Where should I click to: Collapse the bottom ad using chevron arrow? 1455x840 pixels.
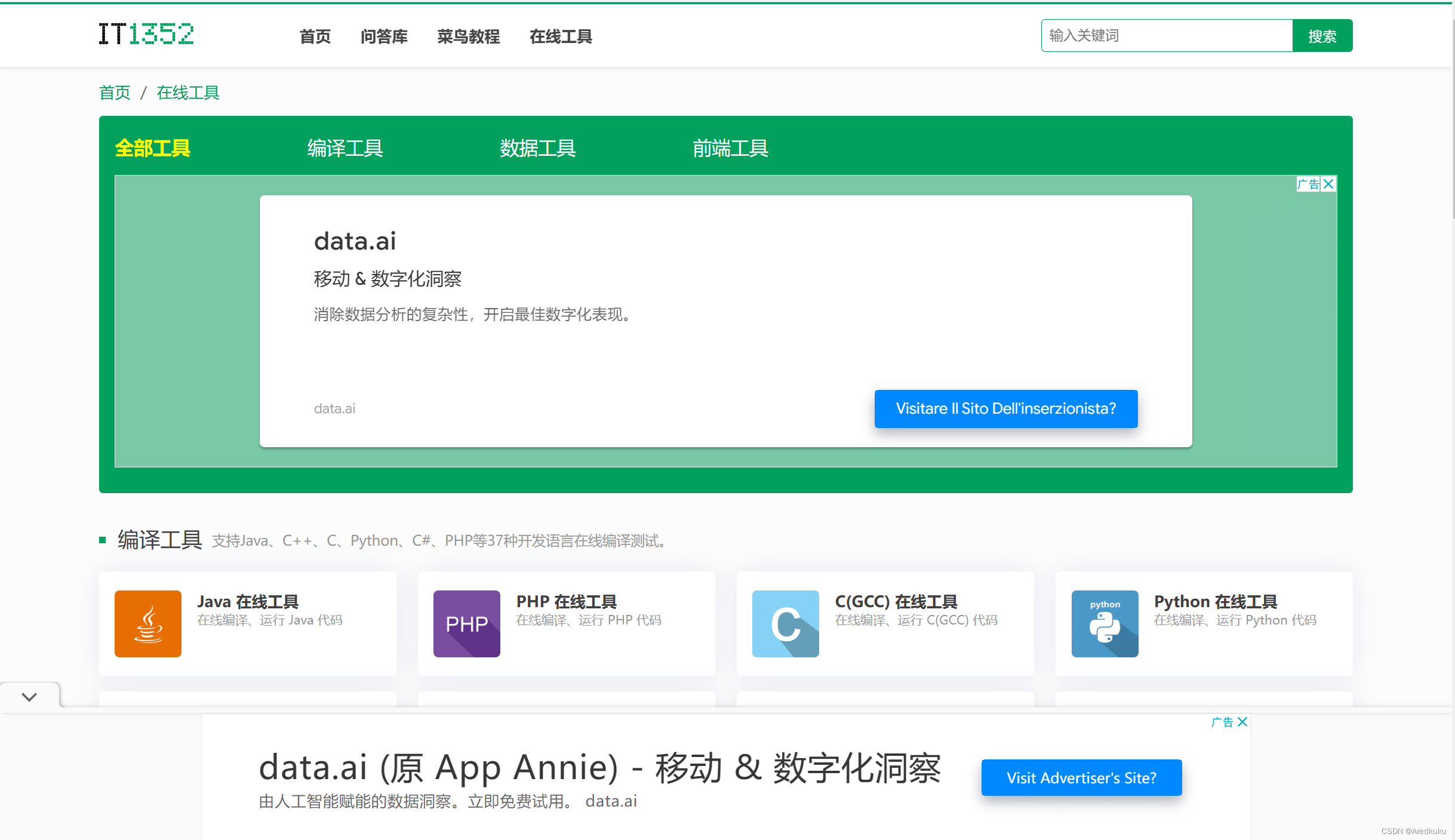(x=29, y=696)
